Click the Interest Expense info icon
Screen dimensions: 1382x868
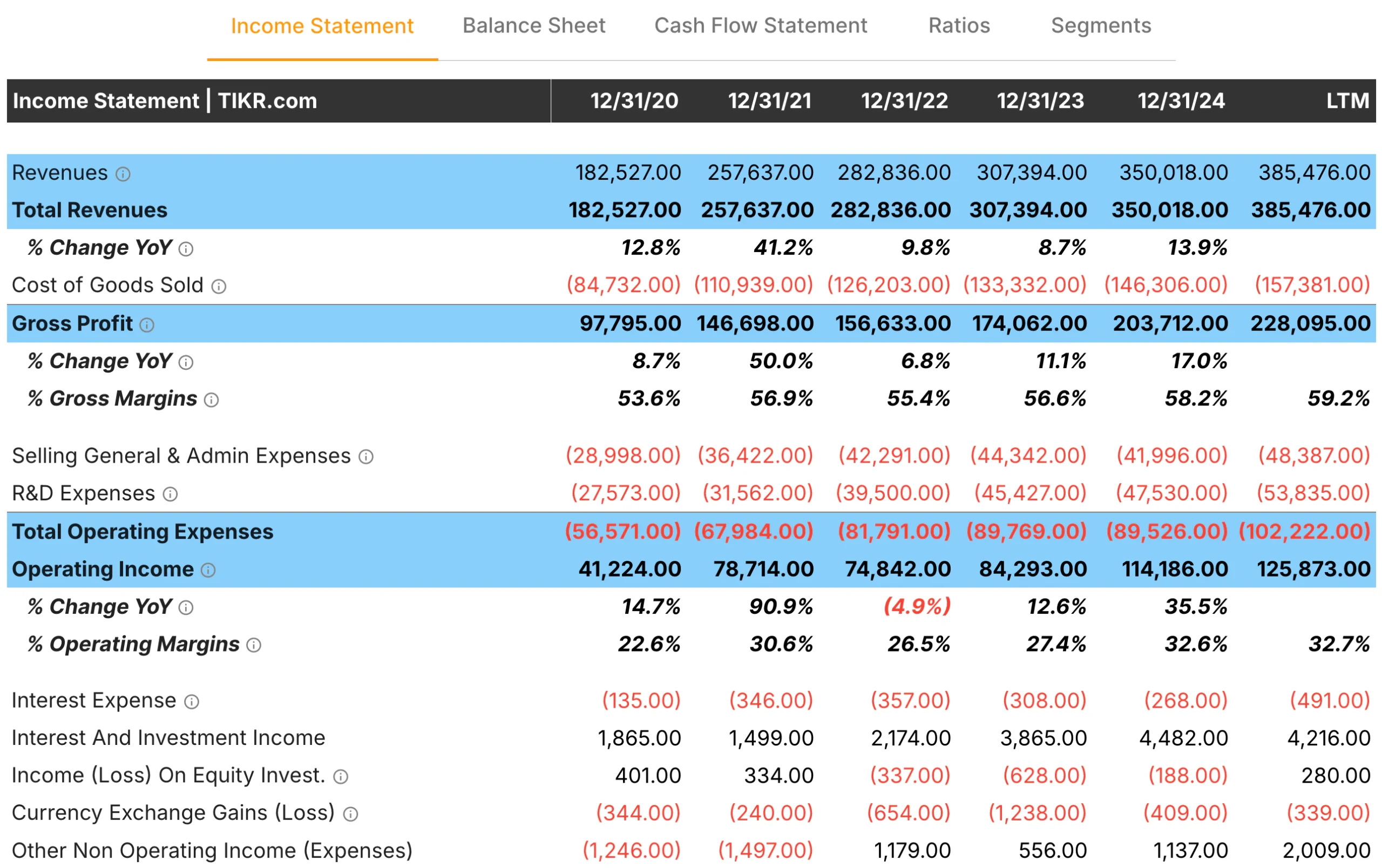(192, 701)
